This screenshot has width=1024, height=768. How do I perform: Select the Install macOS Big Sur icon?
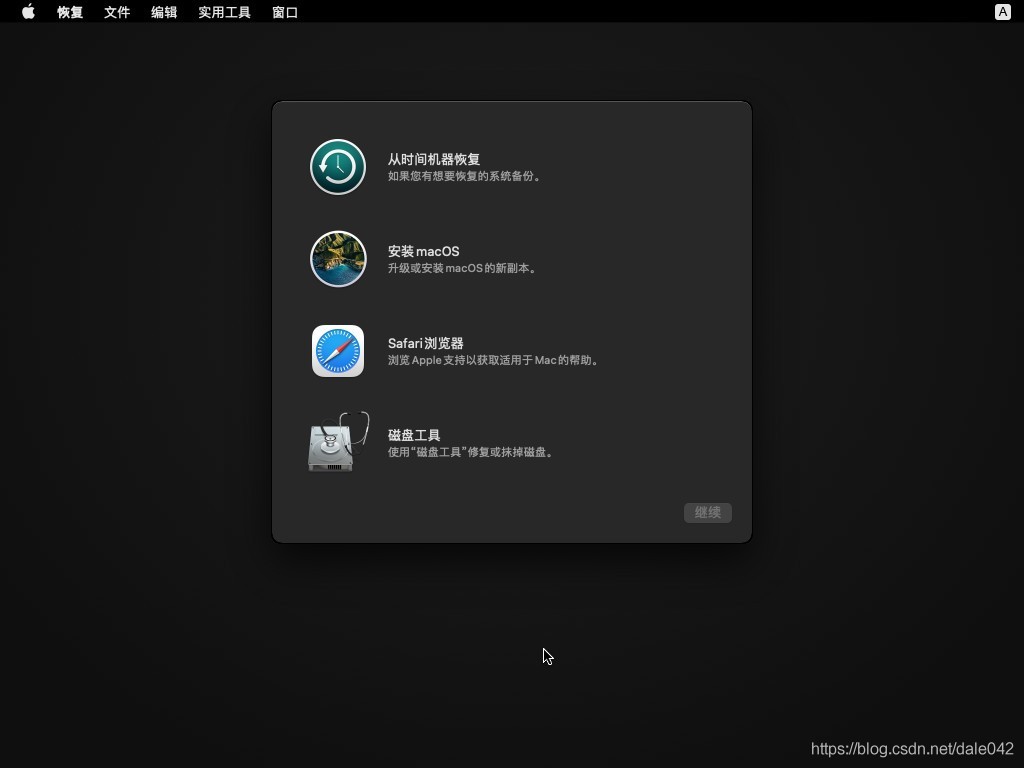(x=338, y=259)
